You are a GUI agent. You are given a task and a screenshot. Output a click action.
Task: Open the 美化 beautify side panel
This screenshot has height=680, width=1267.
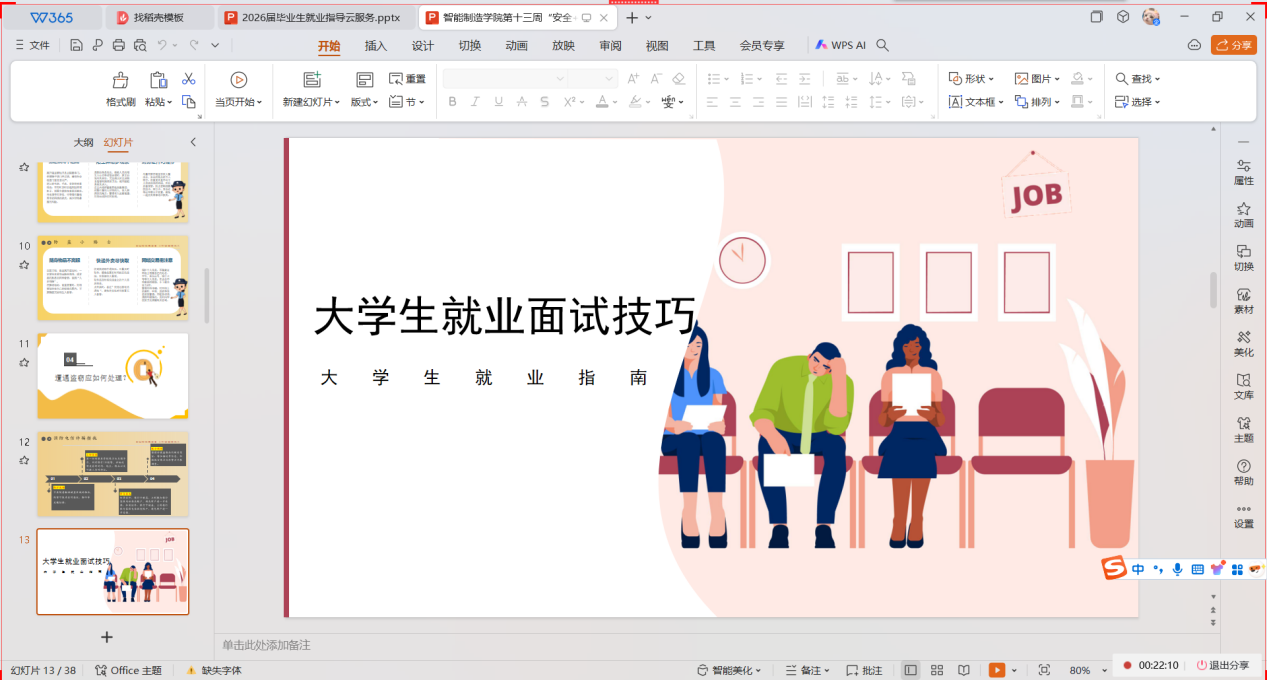(1243, 344)
